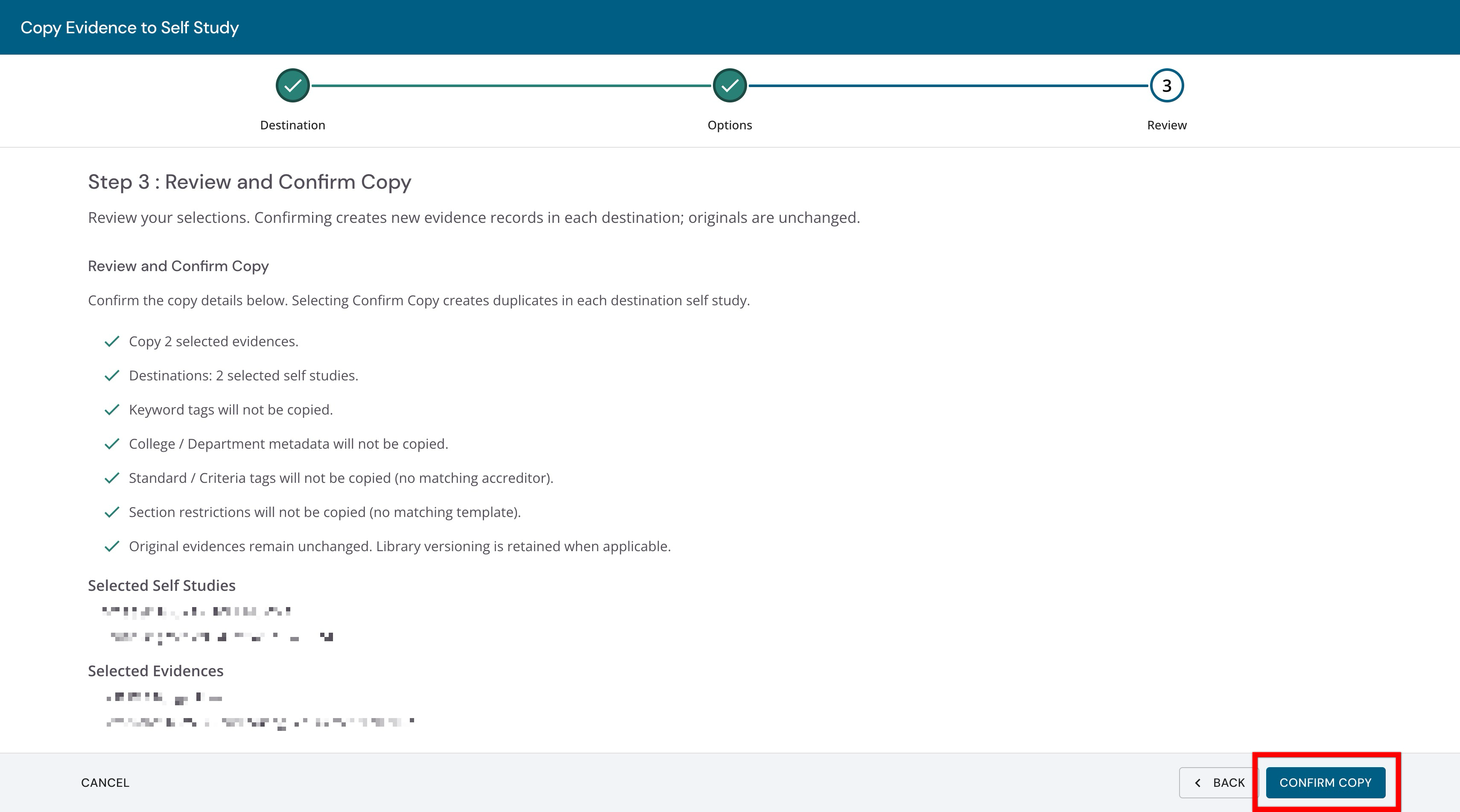Click checkmark beside Destinations: 2 selected self studies

(x=112, y=375)
